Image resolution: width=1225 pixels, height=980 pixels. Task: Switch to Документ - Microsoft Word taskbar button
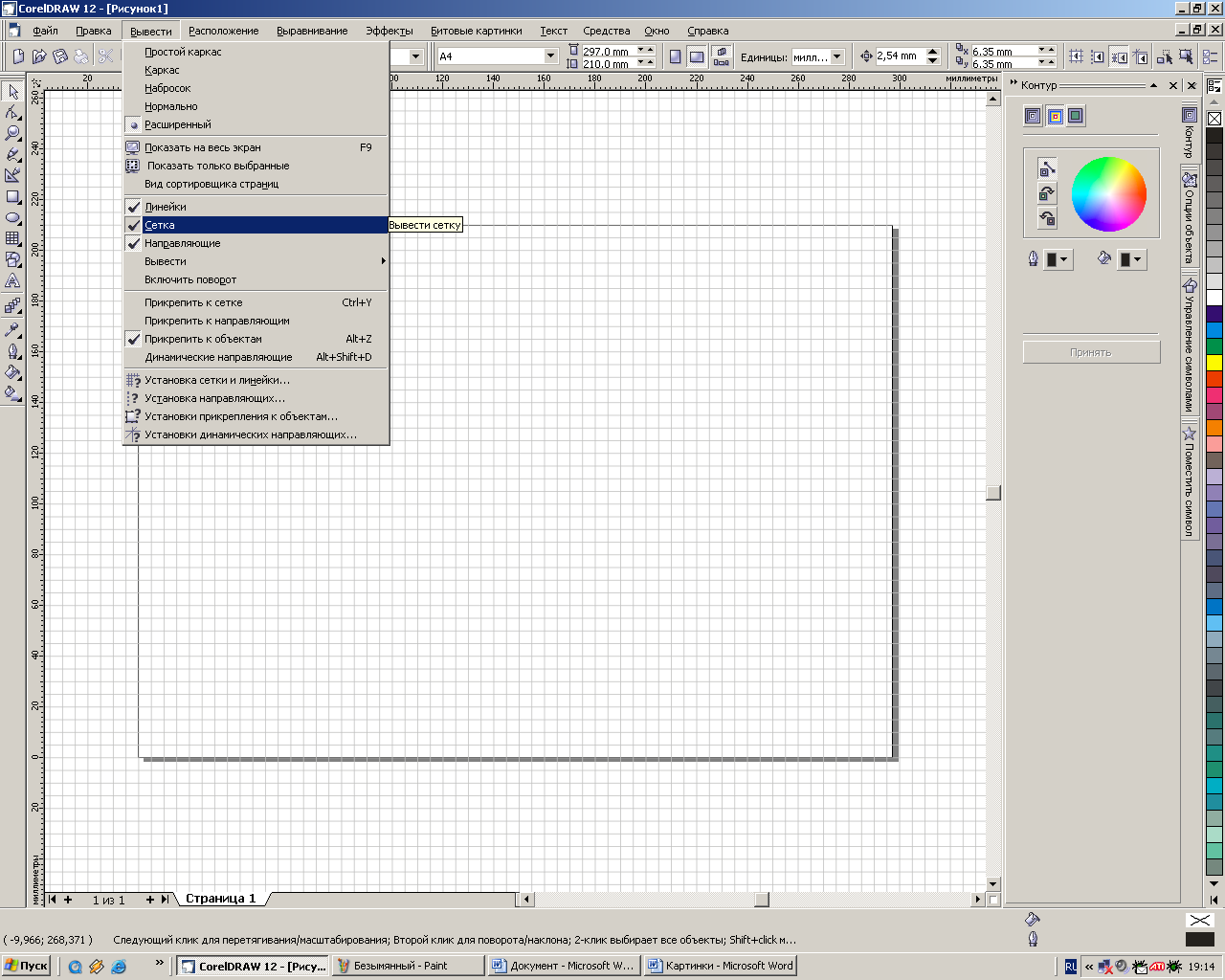click(x=564, y=966)
